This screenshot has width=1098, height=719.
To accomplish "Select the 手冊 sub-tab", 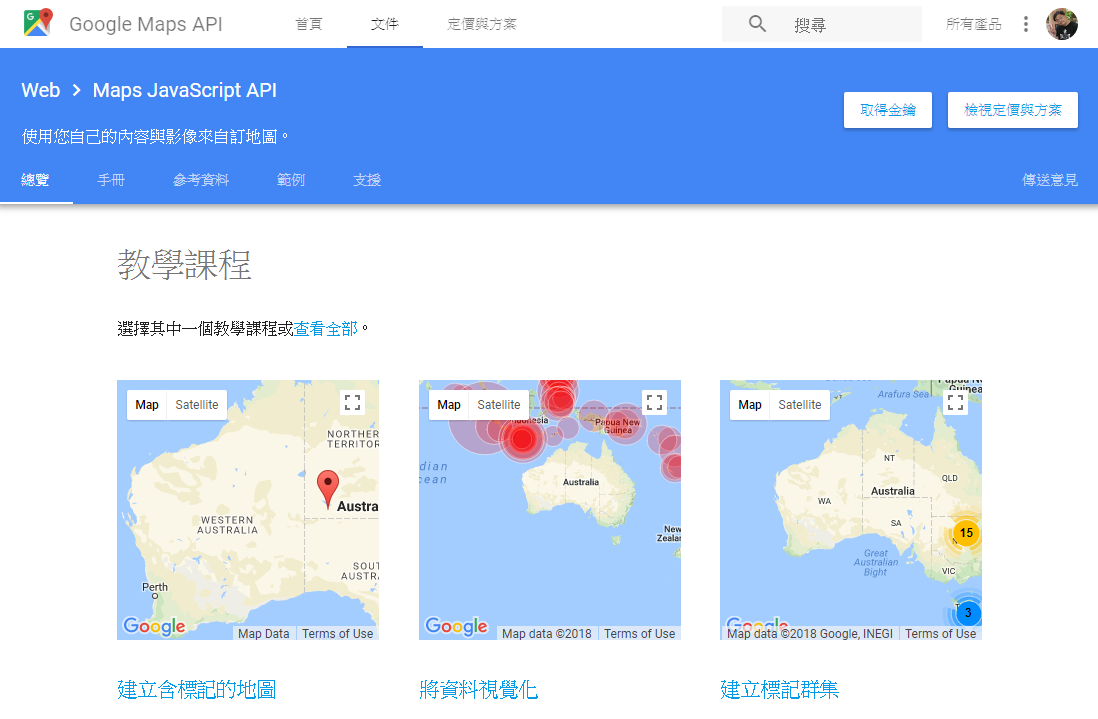I will 111,180.
